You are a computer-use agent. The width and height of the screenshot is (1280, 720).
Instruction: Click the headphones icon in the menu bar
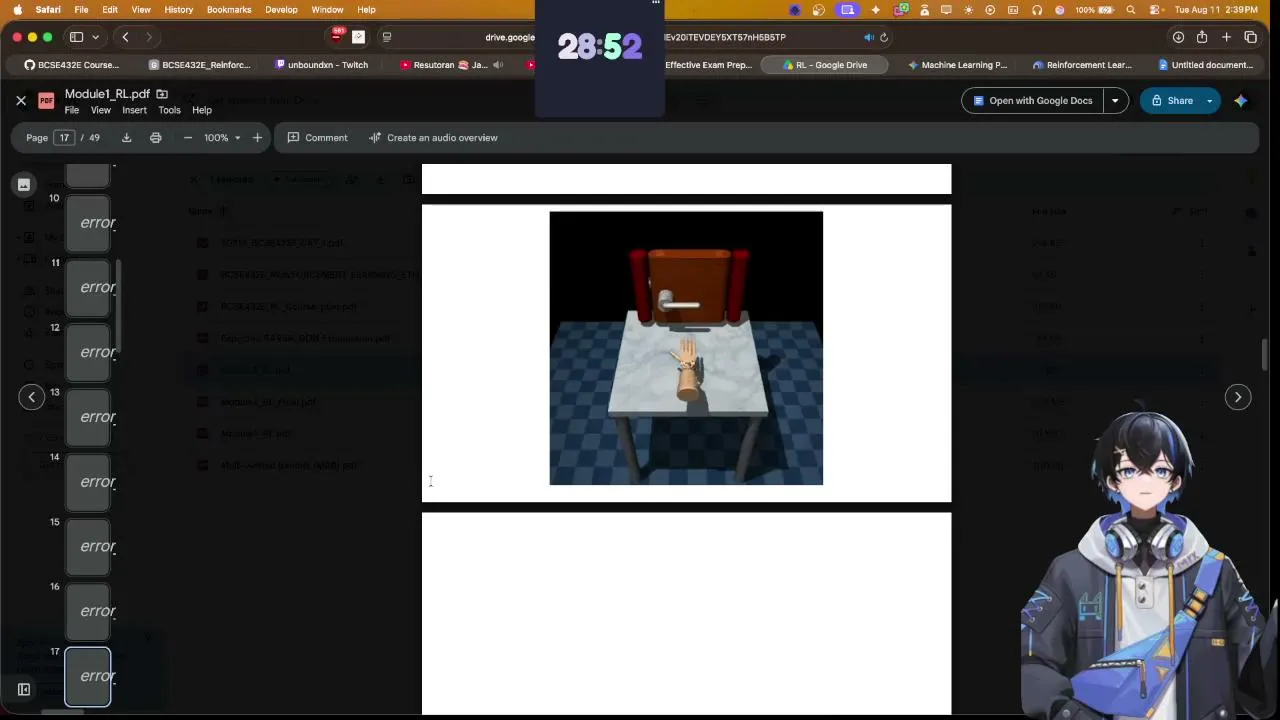[1037, 10]
